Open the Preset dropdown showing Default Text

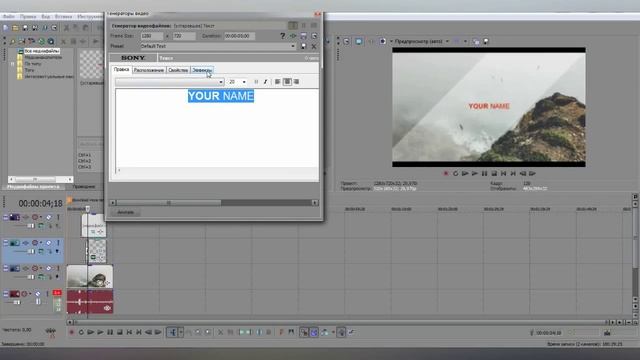tap(293, 46)
